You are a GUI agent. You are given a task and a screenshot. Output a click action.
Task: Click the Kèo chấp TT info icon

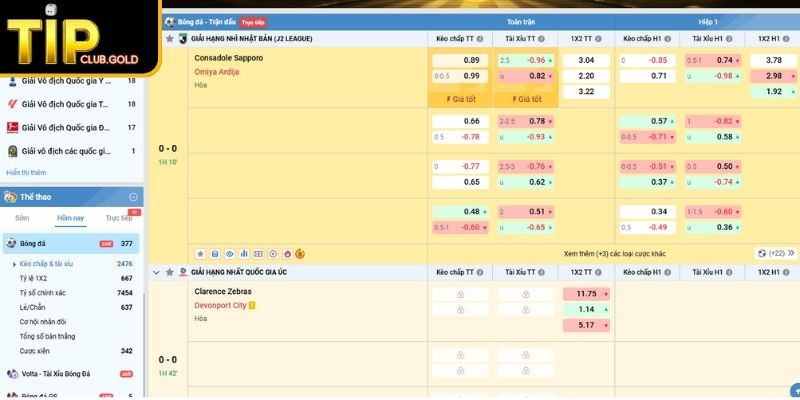(480, 38)
